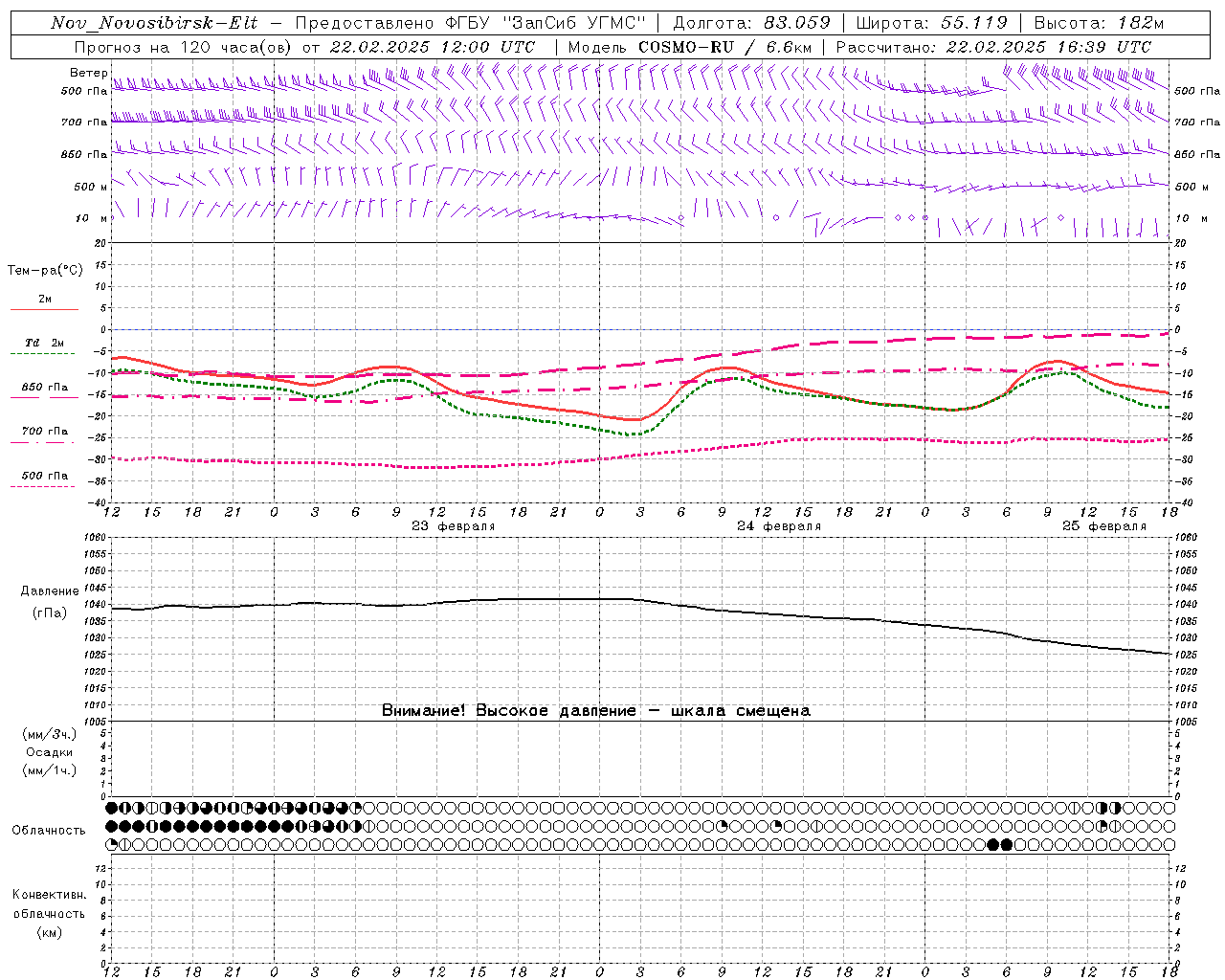This screenshot has height=980, width=1225.
Task: Click the forecast start time 22.02.2025 12:00 UTC
Action: pos(432,47)
